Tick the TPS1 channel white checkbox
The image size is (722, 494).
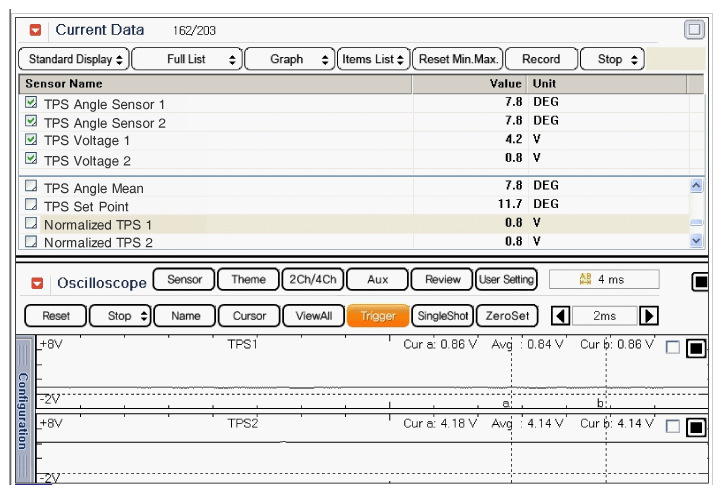click(x=673, y=347)
